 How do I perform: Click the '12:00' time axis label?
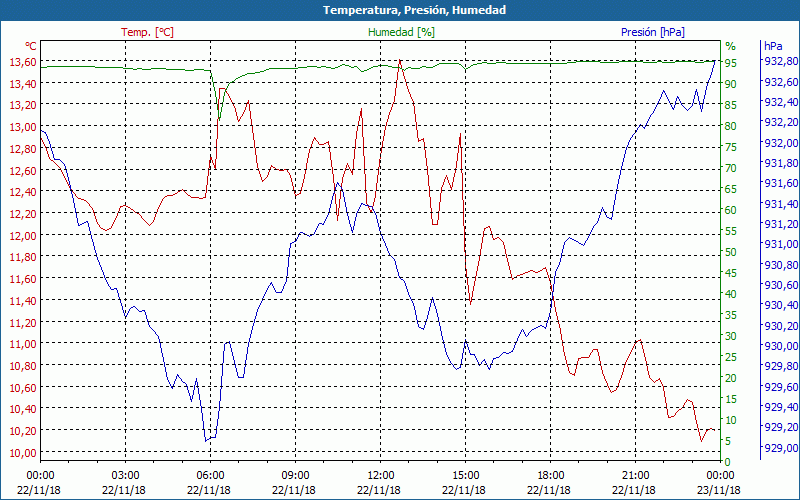coord(381,476)
